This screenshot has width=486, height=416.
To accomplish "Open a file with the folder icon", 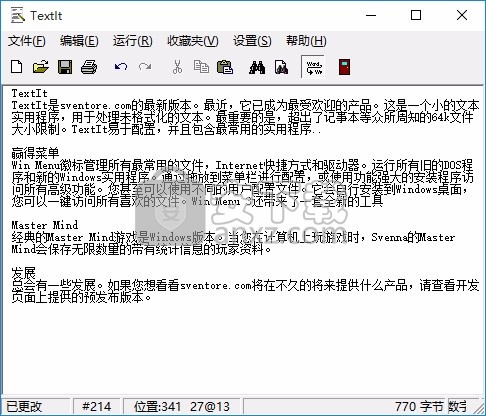I will (41, 67).
